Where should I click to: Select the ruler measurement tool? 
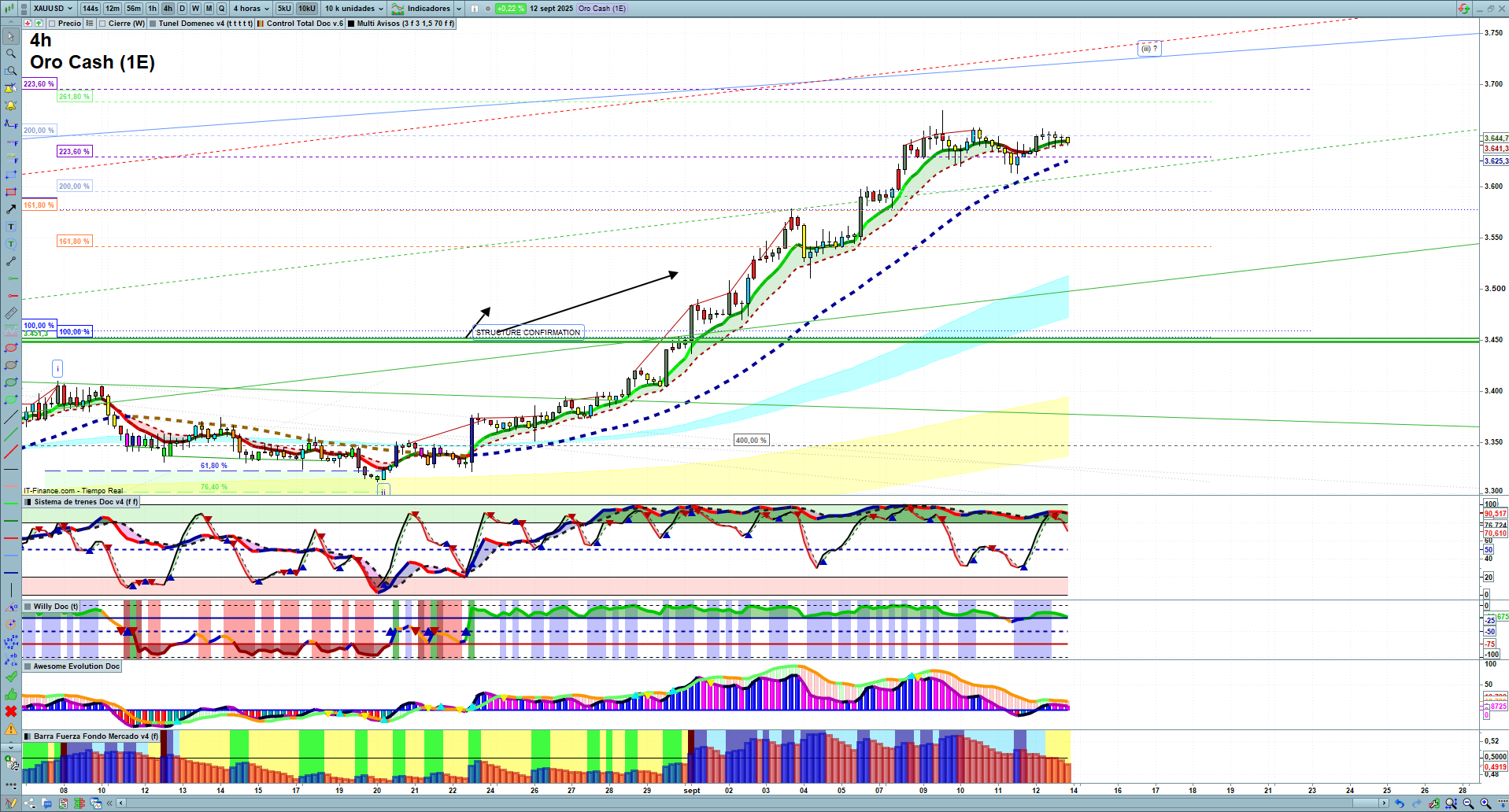click(11, 313)
